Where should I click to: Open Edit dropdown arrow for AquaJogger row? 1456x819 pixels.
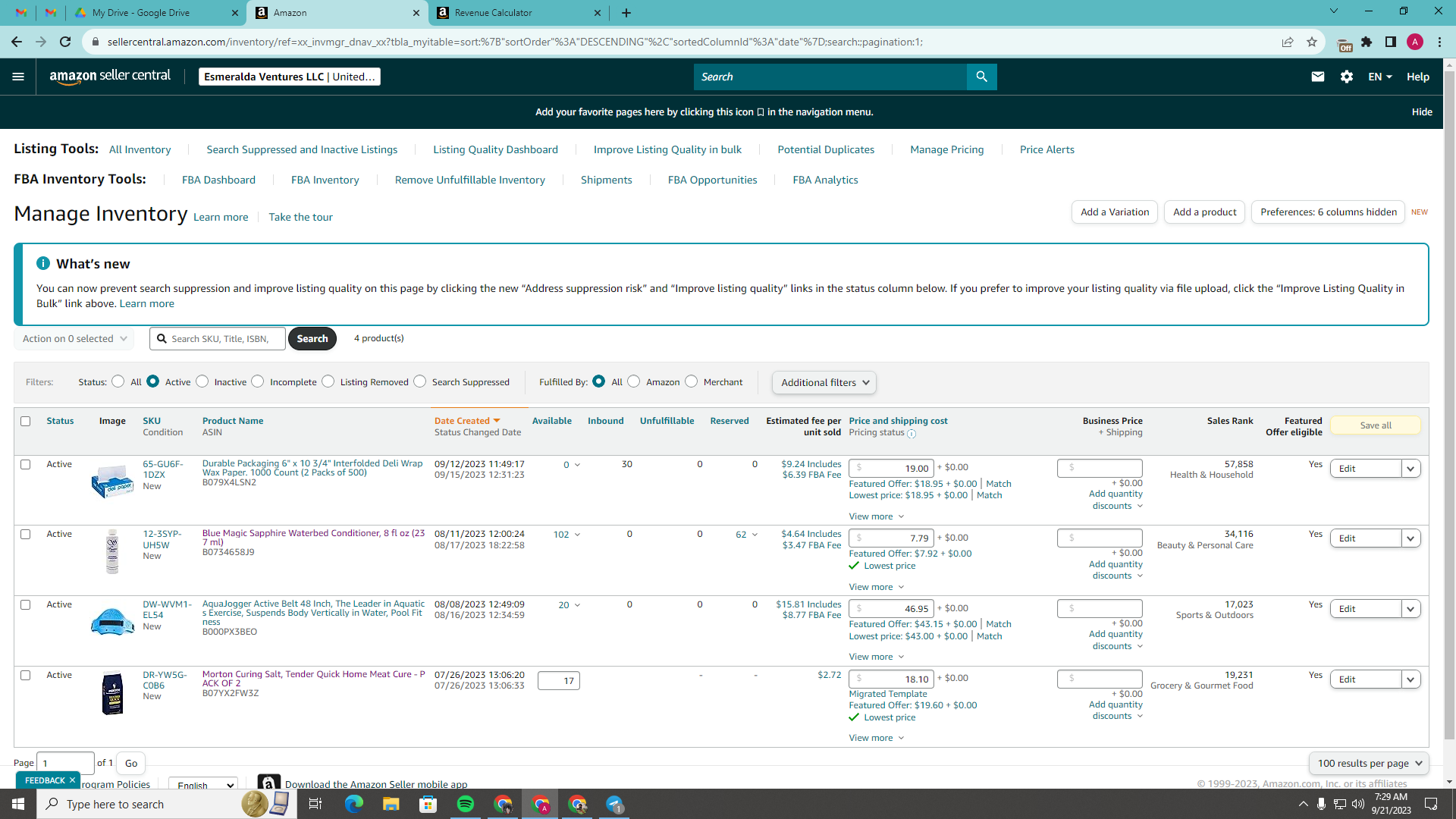1410,609
